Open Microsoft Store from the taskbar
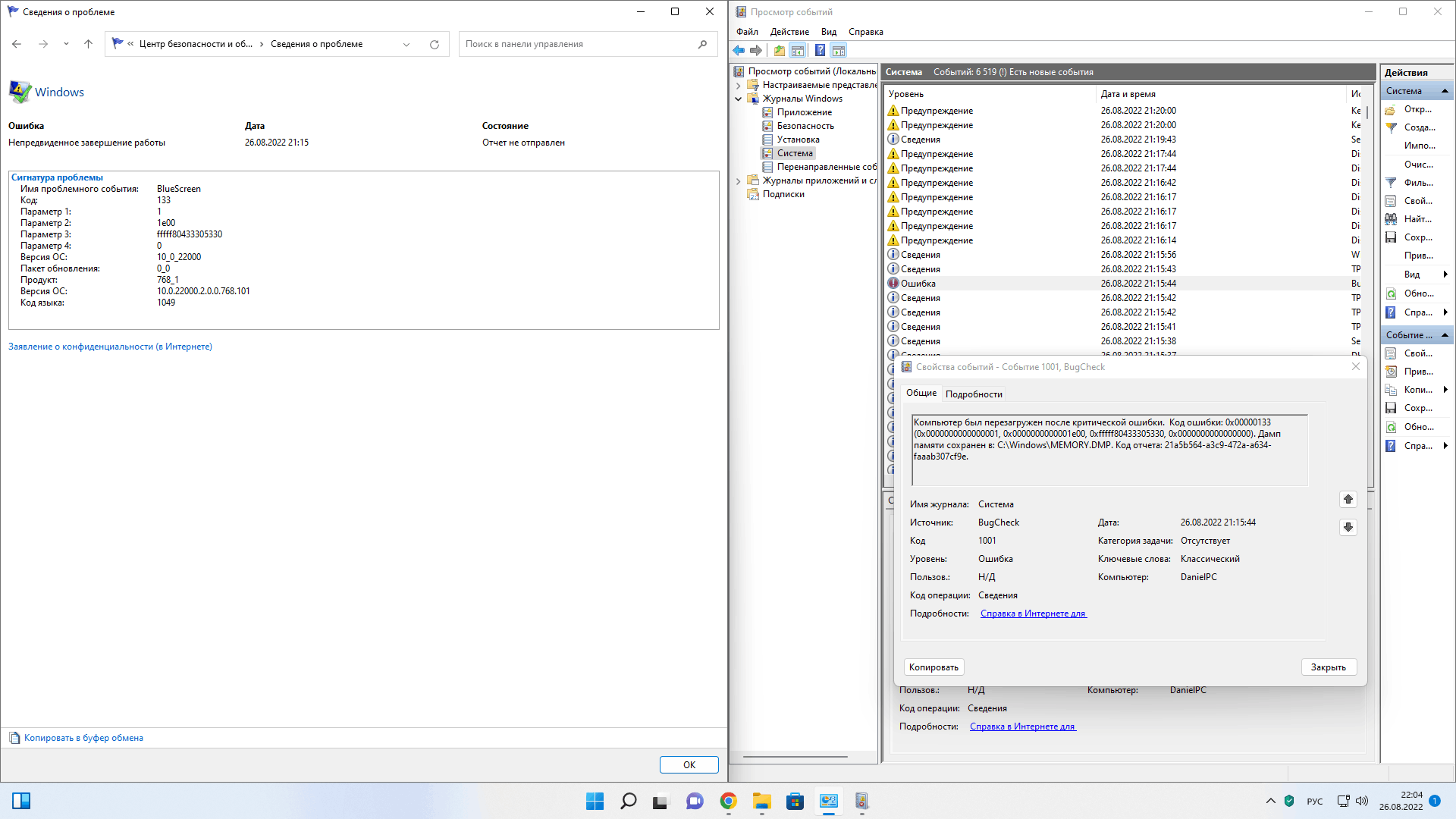Viewport: 1456px width, 819px height. coord(795,801)
